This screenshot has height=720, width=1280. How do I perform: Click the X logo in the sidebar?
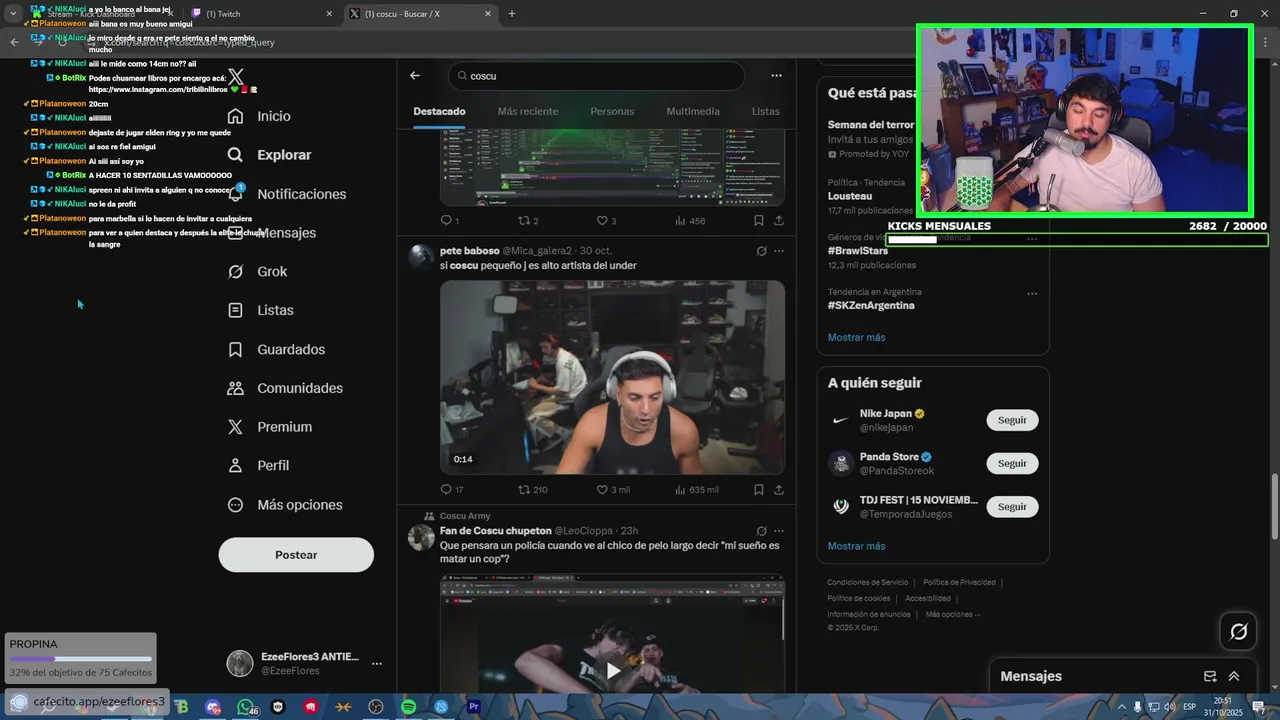point(236,77)
